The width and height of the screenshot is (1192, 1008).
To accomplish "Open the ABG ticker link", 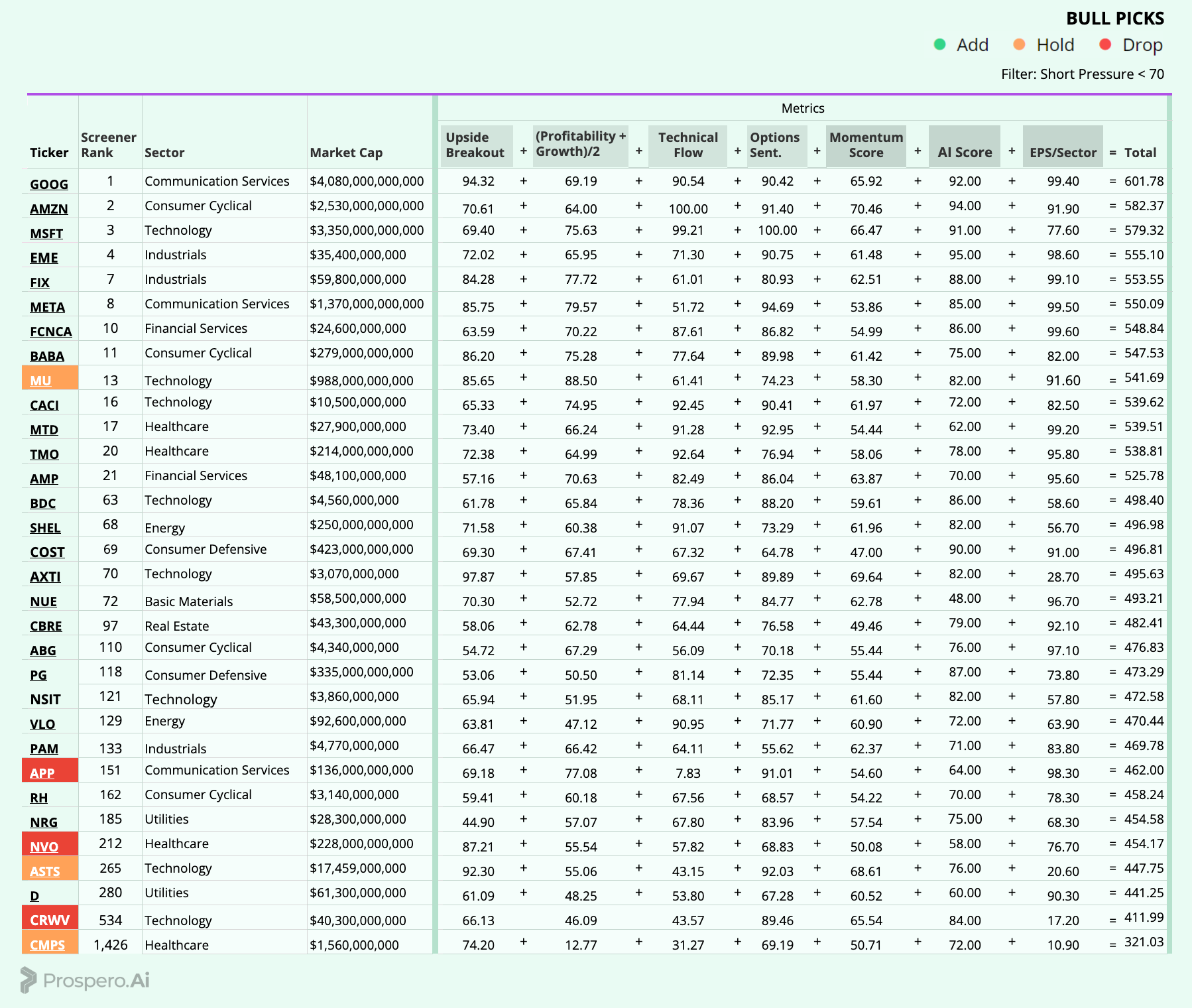I will pyautogui.click(x=43, y=651).
